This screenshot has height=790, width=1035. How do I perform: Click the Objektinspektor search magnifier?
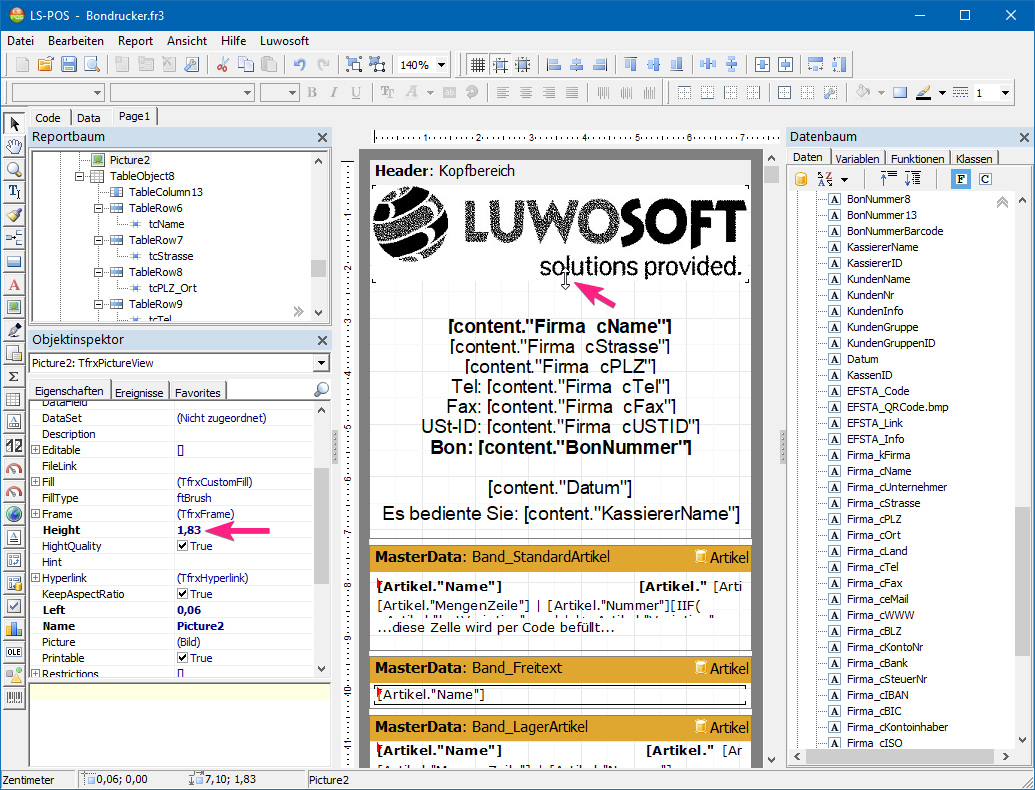[321, 390]
